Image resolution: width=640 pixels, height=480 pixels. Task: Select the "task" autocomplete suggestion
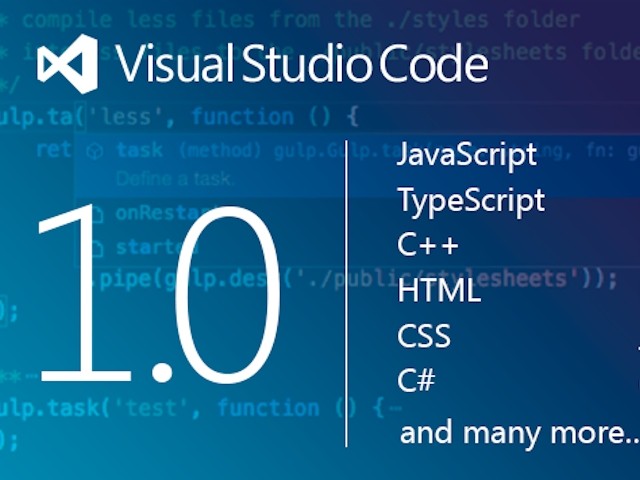pos(140,150)
